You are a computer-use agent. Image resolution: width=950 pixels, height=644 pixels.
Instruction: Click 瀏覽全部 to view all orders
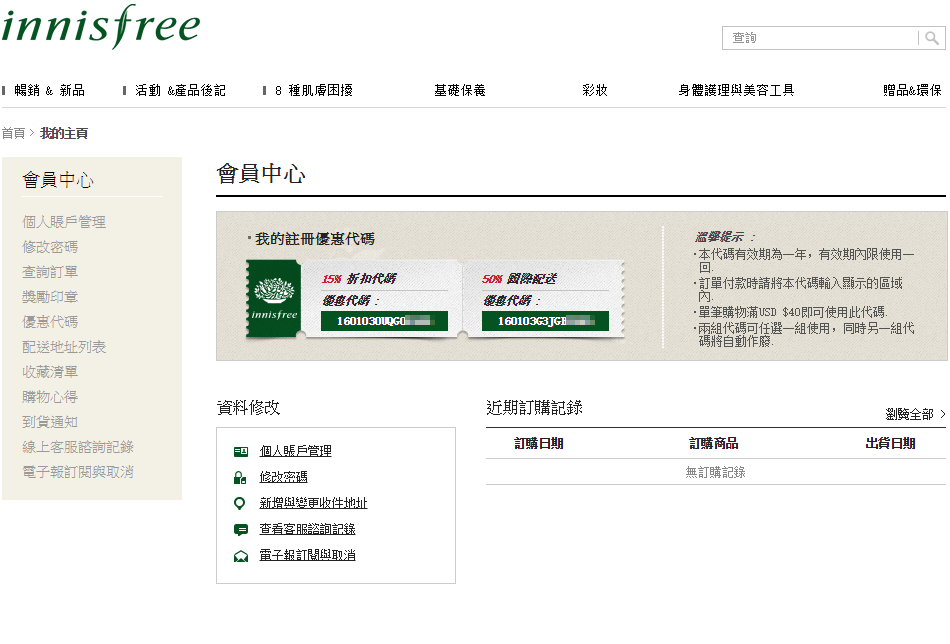tap(909, 414)
